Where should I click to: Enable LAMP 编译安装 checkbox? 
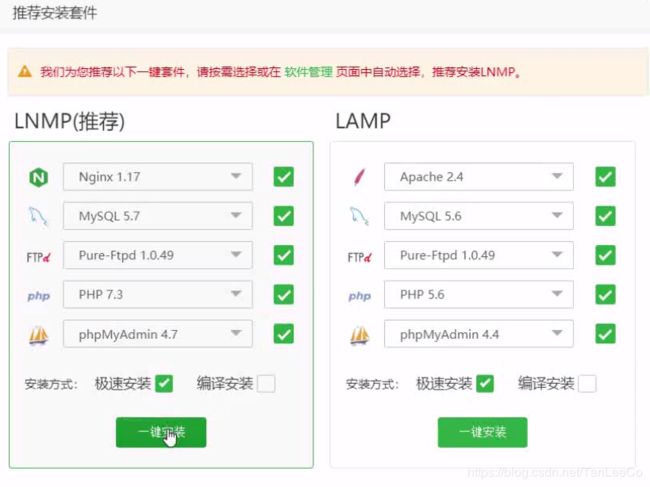tap(587, 383)
